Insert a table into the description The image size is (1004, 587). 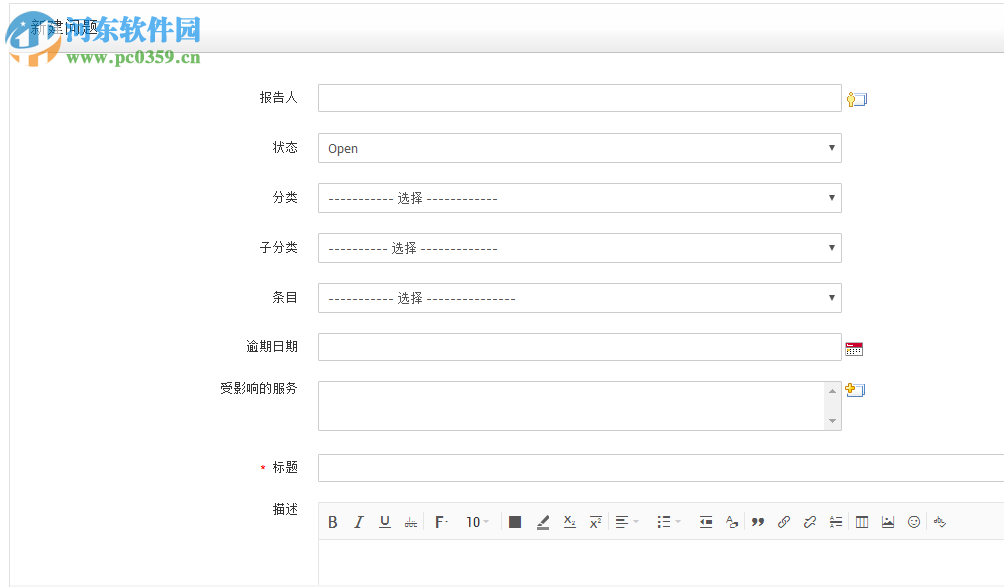861,521
